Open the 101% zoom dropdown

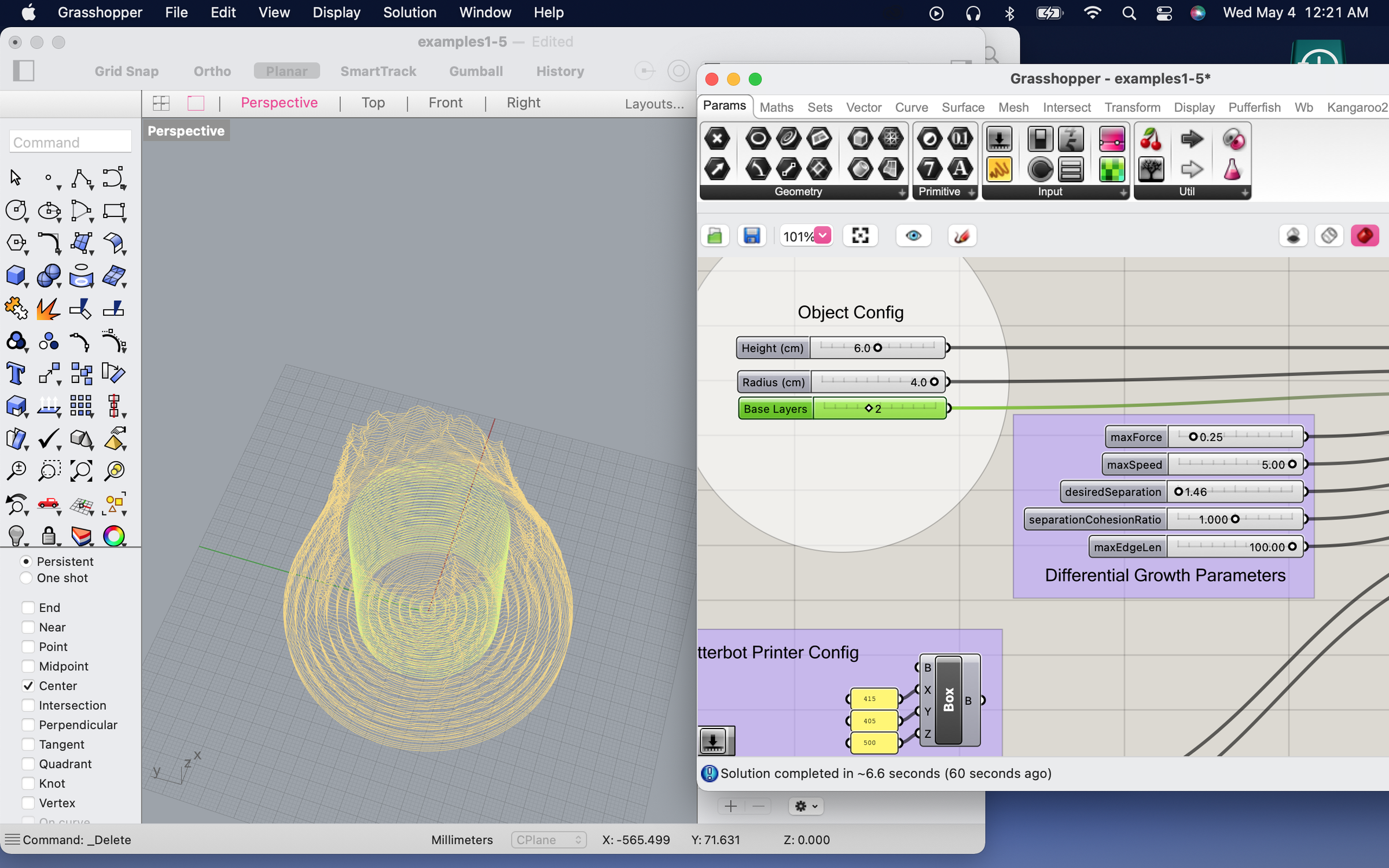click(x=823, y=236)
